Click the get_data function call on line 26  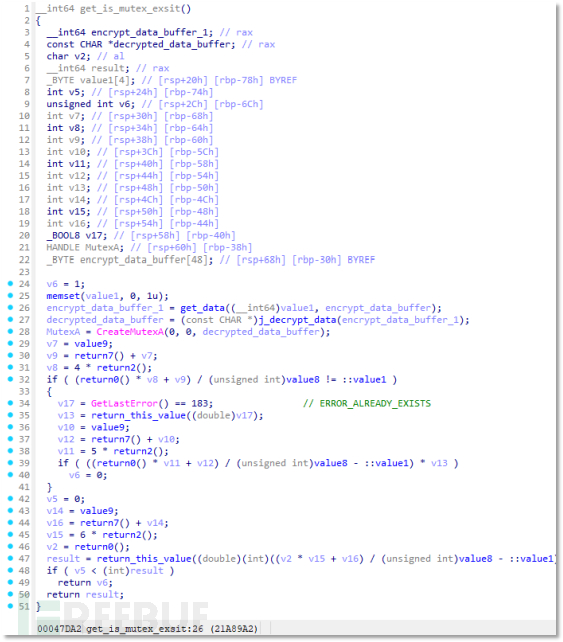pos(203,308)
